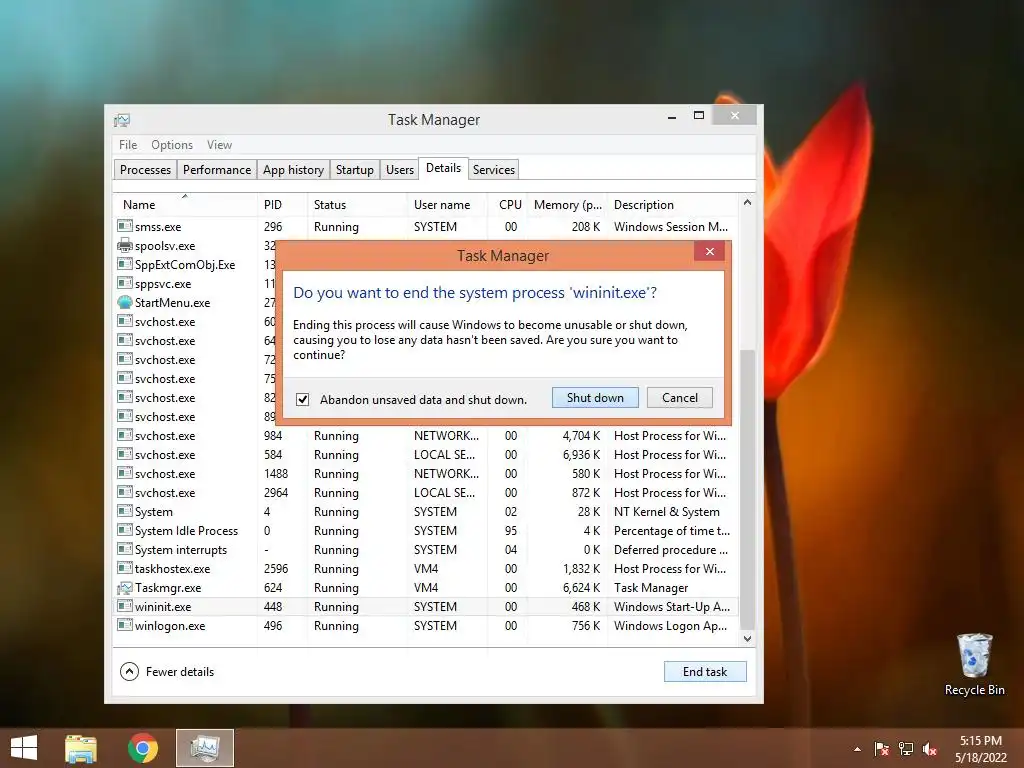Click the taskhostex.exe process icon
This screenshot has height=768, width=1024.
pos(125,568)
